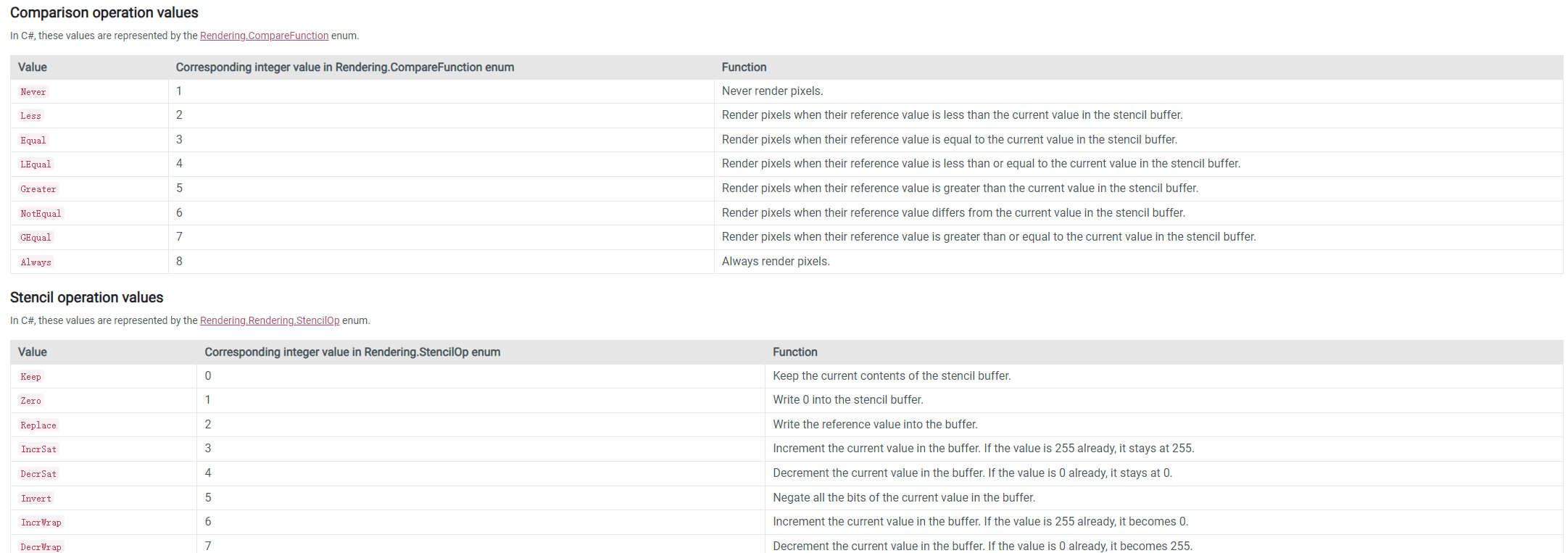Click the Equal comparison code value

(x=33, y=141)
